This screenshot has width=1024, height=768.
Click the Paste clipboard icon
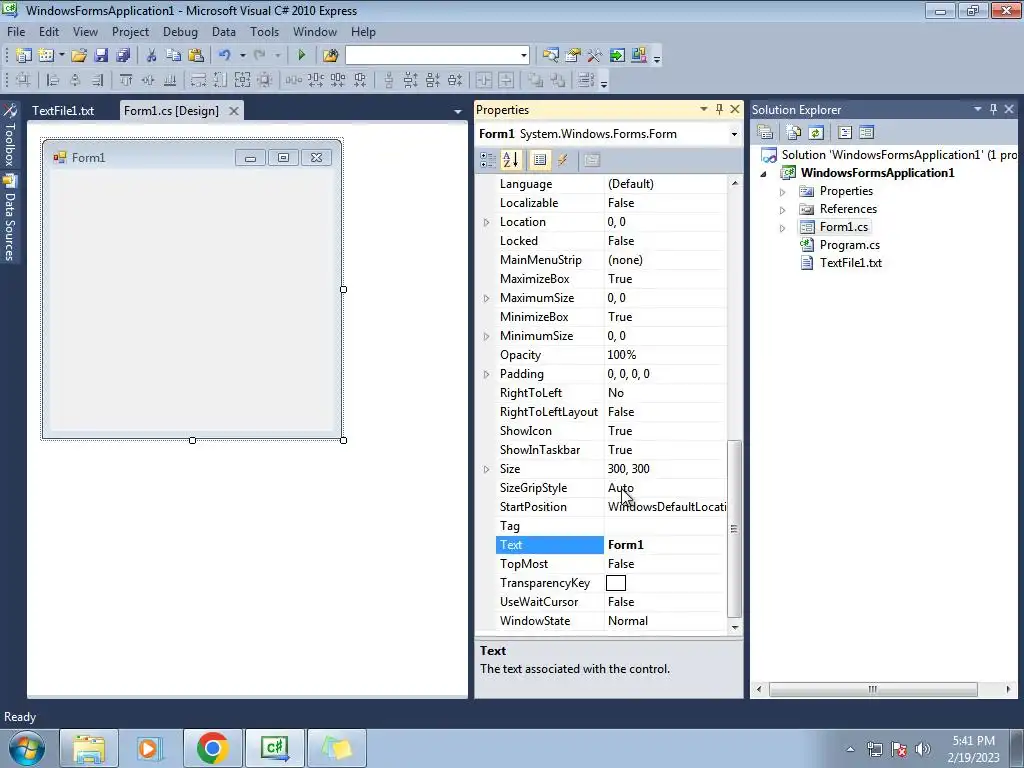(195, 56)
